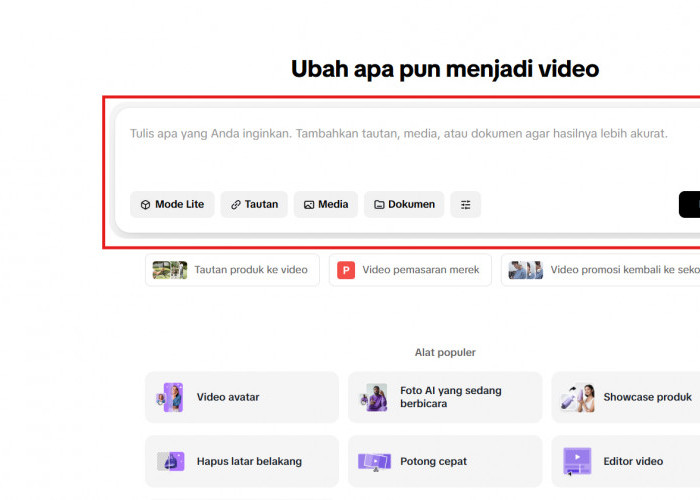
Task: Open the Potong cepat tool
Action: [445, 461]
